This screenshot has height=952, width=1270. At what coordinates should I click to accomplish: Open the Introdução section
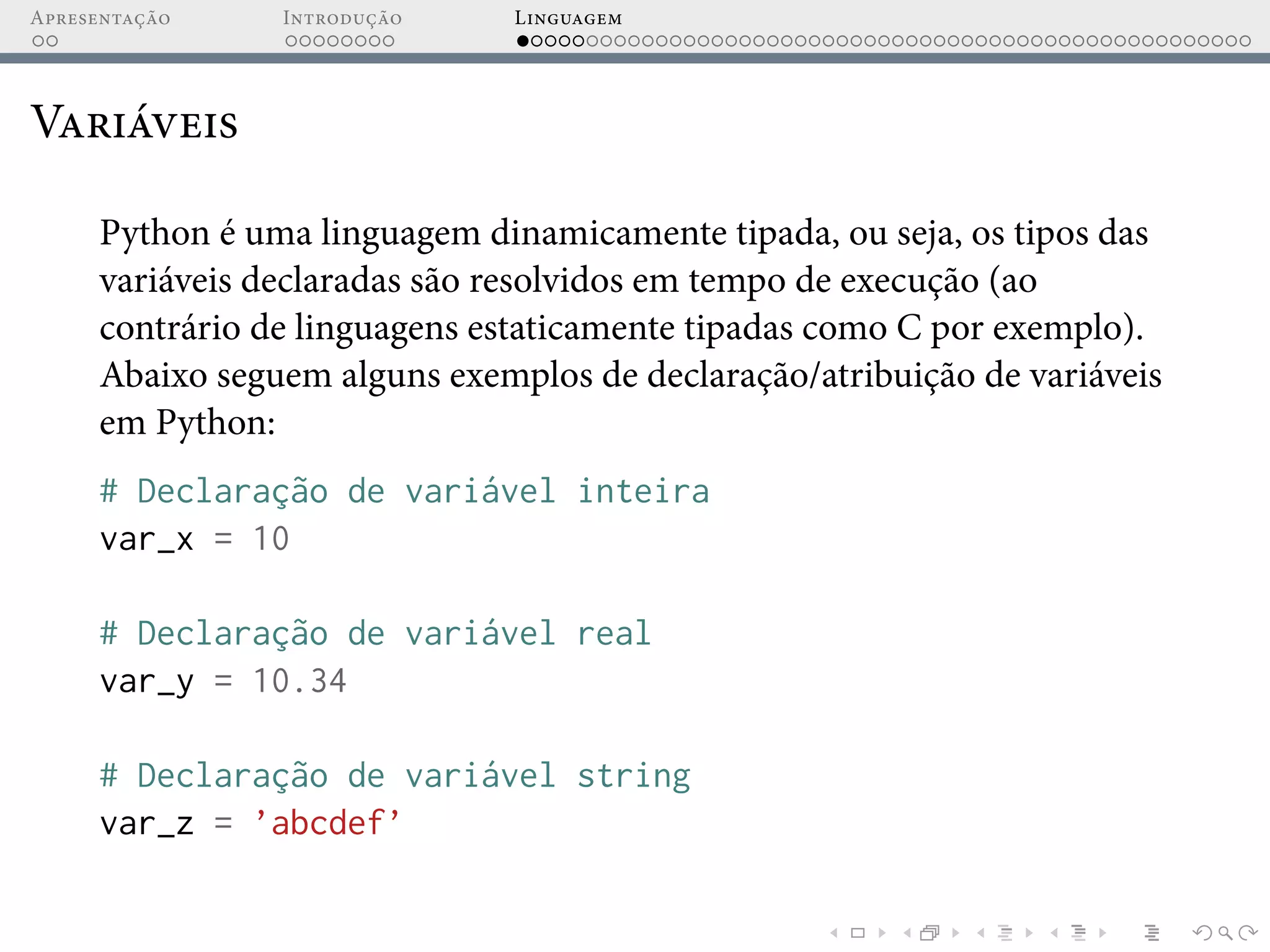point(342,19)
